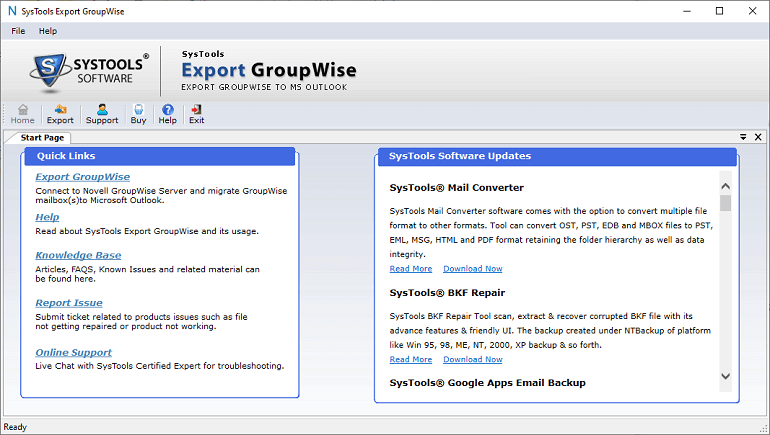This screenshot has height=435, width=770.
Task: Click the SysTools Software shield logo
Action: coord(49,72)
